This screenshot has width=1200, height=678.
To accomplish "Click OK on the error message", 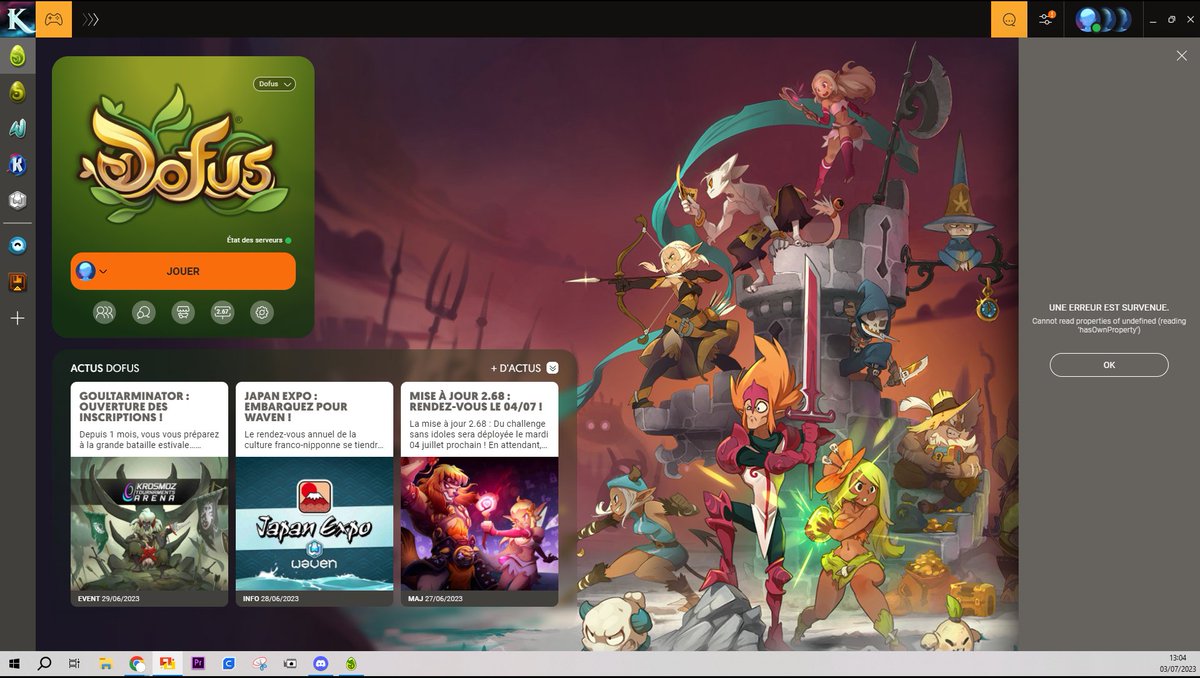I will pyautogui.click(x=1109, y=365).
